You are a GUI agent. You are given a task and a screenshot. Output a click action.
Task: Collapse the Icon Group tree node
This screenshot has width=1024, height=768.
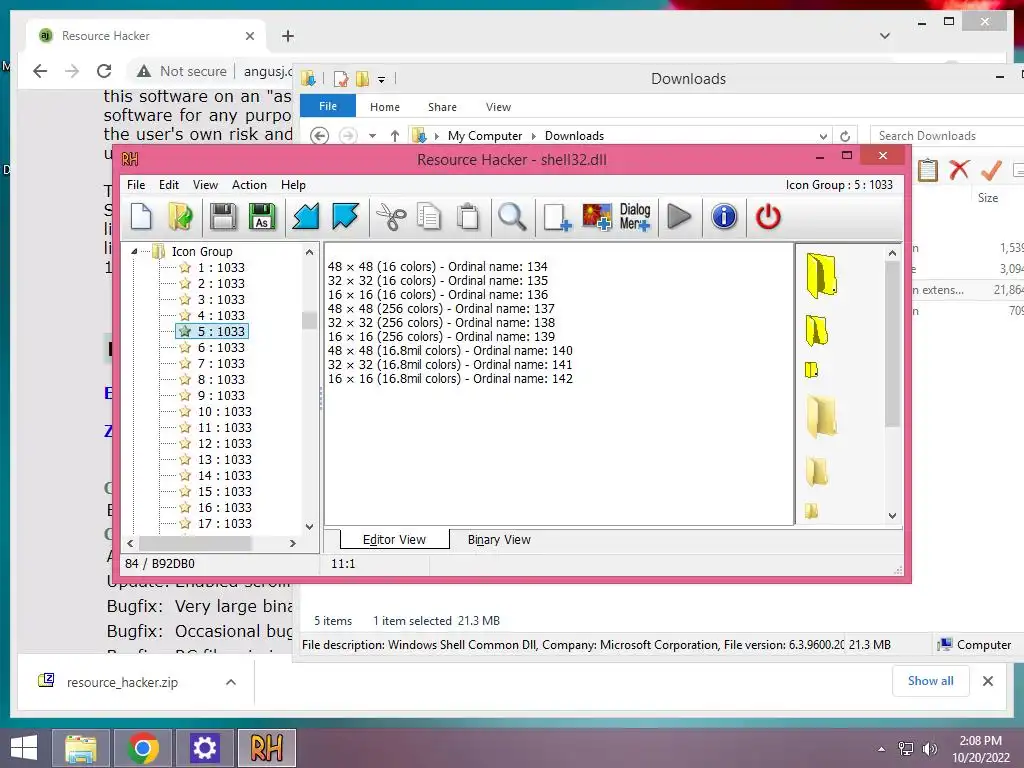(x=134, y=251)
